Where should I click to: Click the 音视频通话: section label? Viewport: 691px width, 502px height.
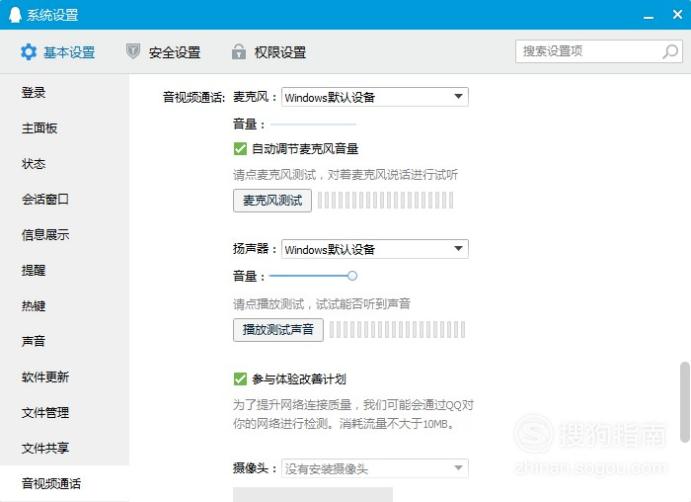click(194, 97)
